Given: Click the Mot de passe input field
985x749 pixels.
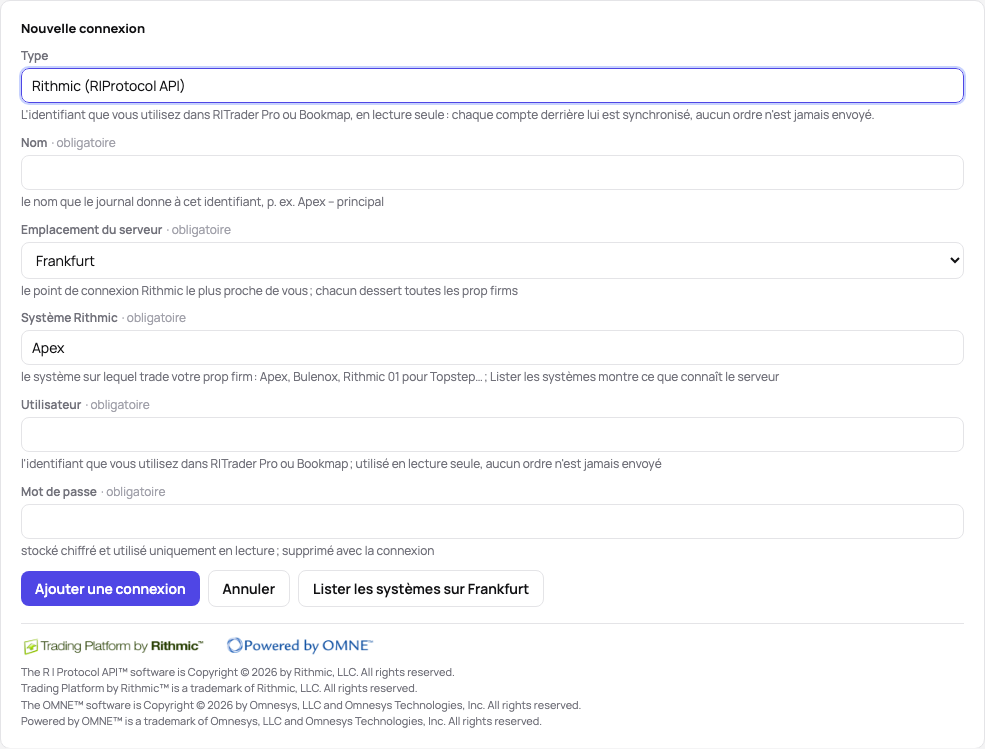Looking at the screenshot, I should click(492, 522).
